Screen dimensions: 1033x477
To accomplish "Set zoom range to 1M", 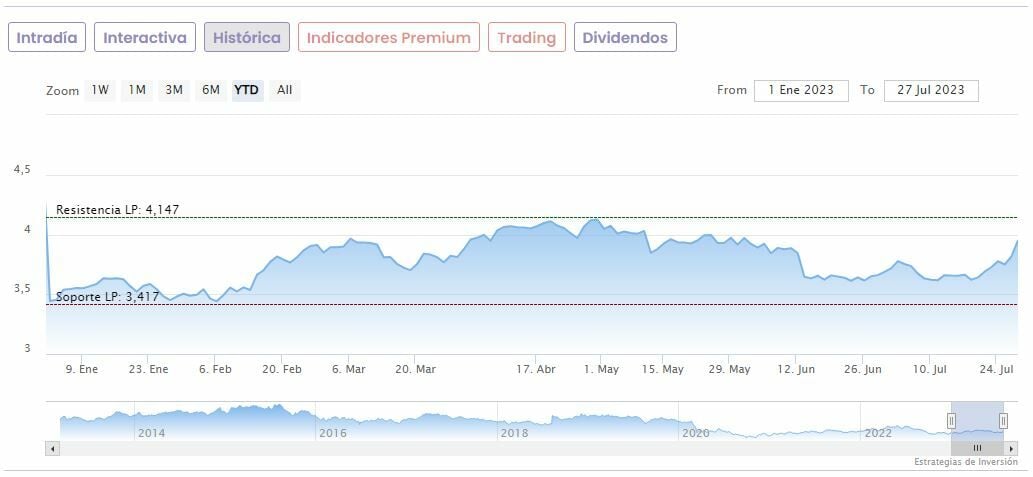I will tap(137, 90).
